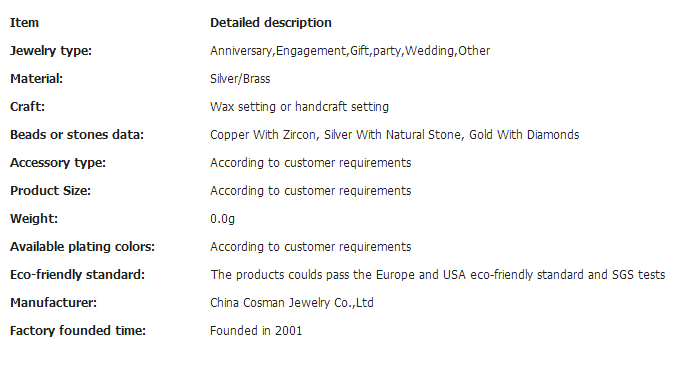
Task: Select the Beads or stones data label
Action: pyautogui.click(x=77, y=135)
